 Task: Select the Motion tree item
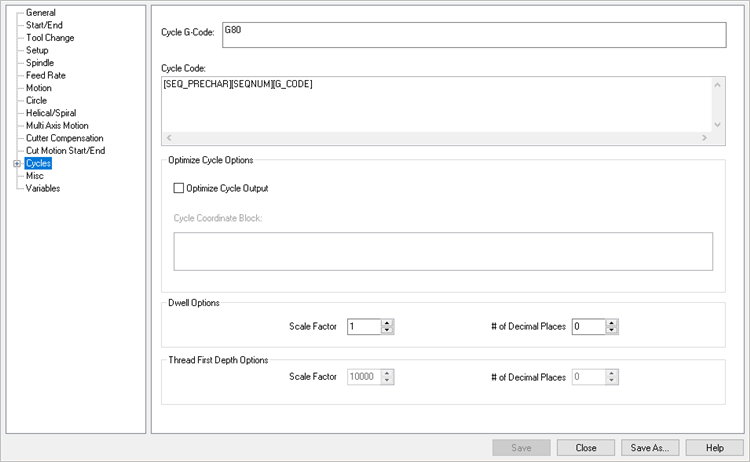click(38, 88)
